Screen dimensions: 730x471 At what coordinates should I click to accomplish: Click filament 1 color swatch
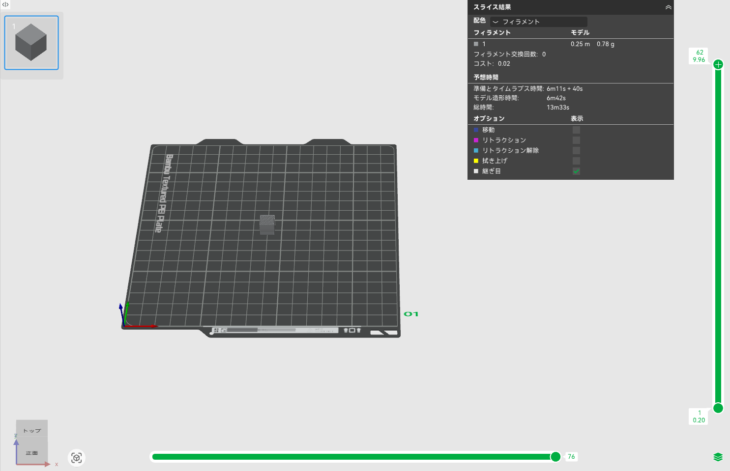tap(476, 44)
